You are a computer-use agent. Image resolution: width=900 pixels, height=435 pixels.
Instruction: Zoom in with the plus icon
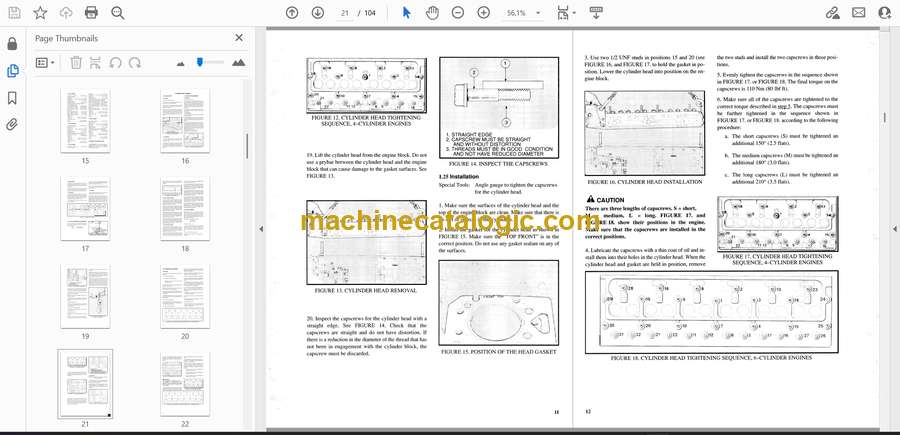(x=483, y=13)
